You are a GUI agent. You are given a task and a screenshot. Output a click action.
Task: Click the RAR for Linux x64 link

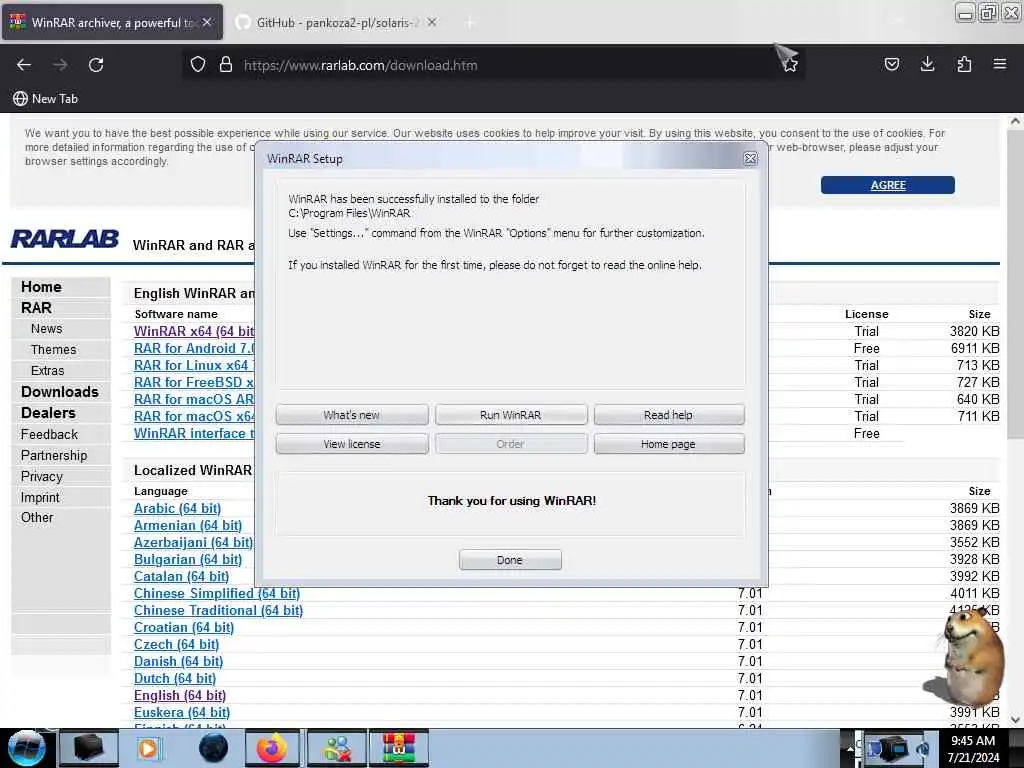[x=194, y=365]
